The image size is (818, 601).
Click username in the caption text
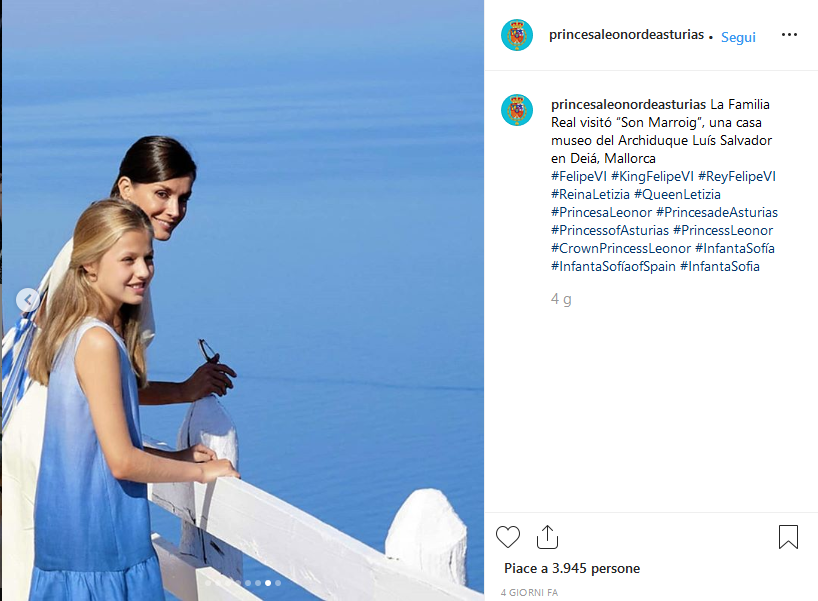point(628,104)
